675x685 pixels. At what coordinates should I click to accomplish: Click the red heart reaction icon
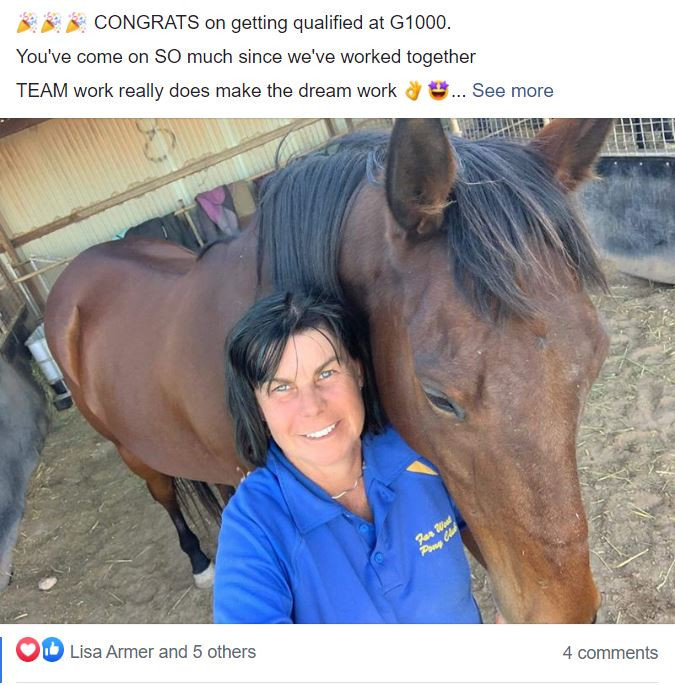pos(28,650)
